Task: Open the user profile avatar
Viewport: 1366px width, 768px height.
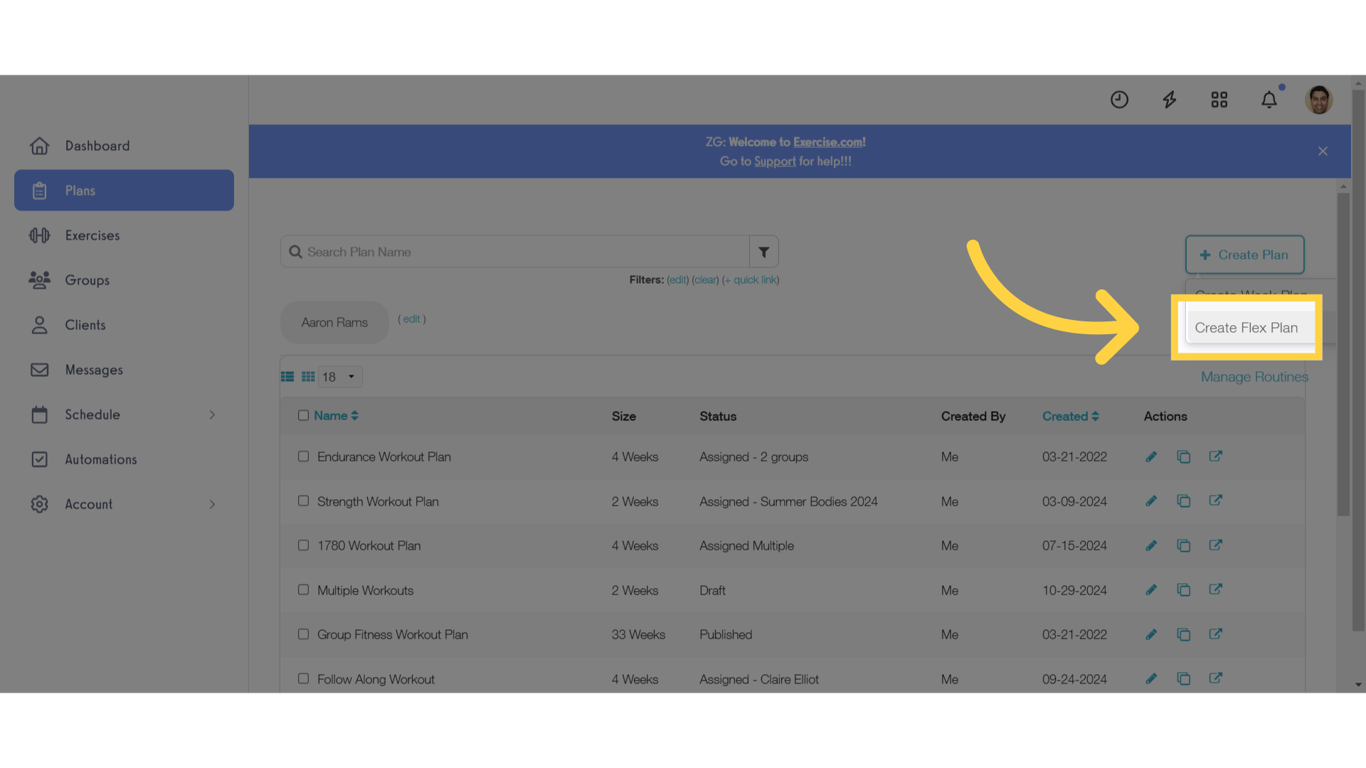Action: (x=1319, y=99)
